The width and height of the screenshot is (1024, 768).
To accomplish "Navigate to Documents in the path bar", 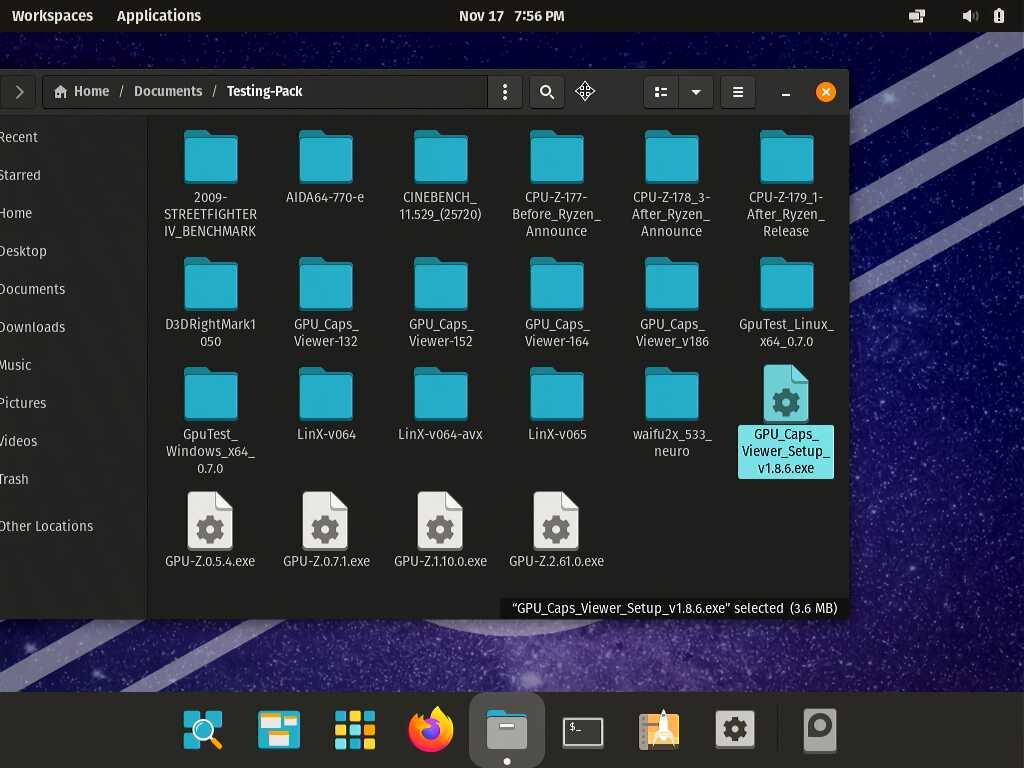I will (168, 91).
